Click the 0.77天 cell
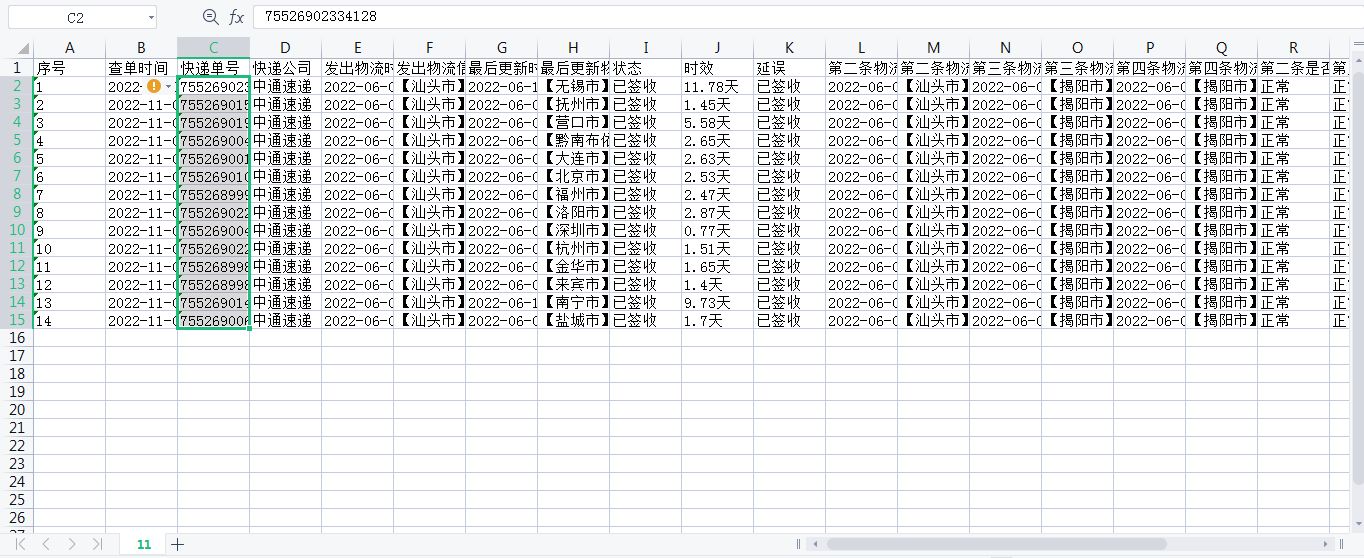 [717, 230]
